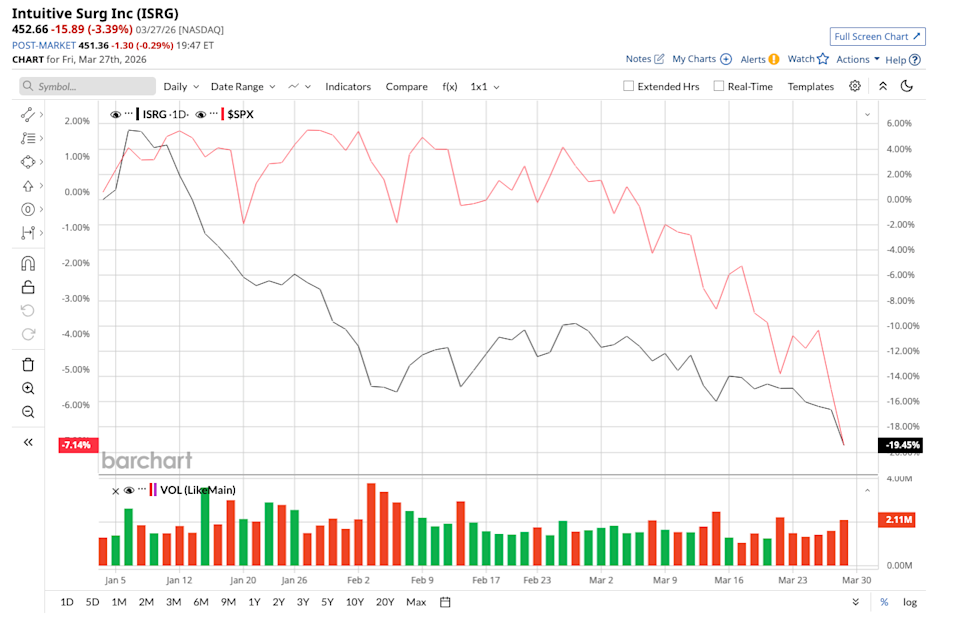This screenshot has width=960, height=633.
Task: Collapse the left drawing toolbar
Action: 28,442
